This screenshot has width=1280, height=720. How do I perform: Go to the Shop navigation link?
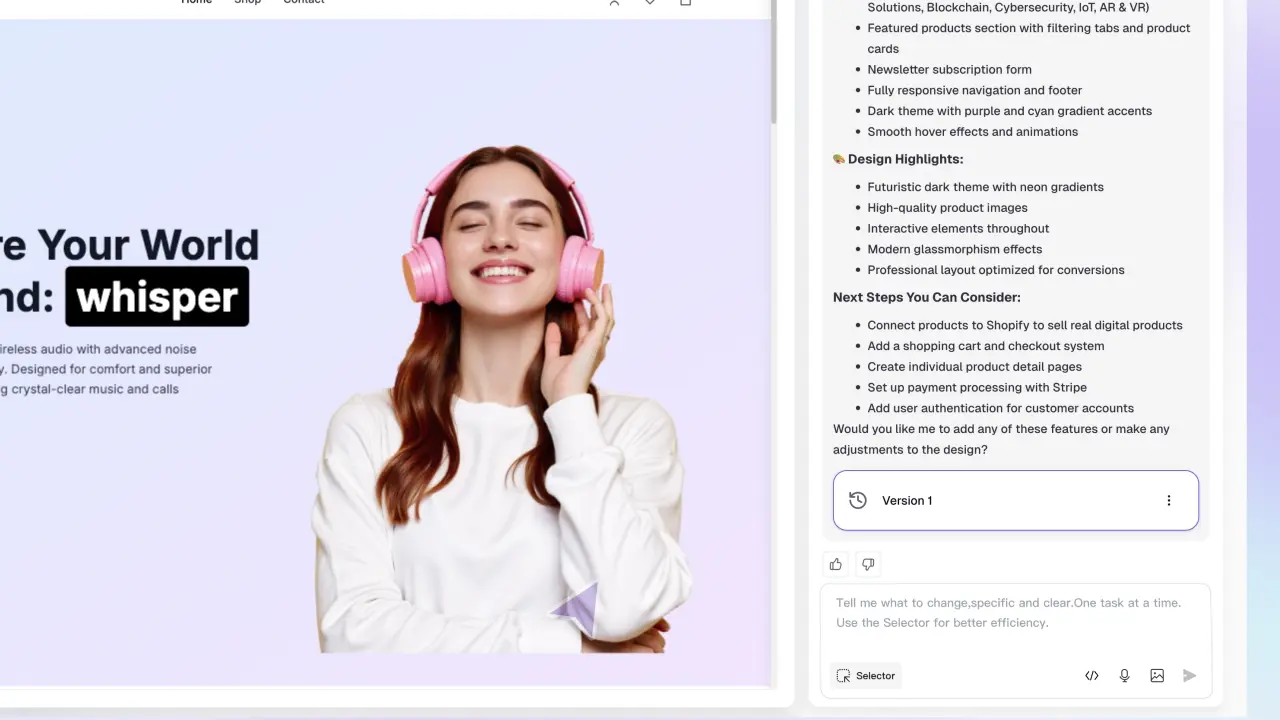247,3
